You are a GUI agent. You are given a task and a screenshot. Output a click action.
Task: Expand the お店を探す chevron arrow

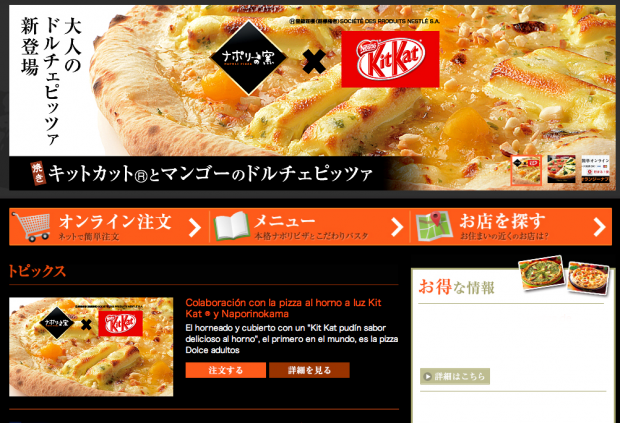pos(599,227)
